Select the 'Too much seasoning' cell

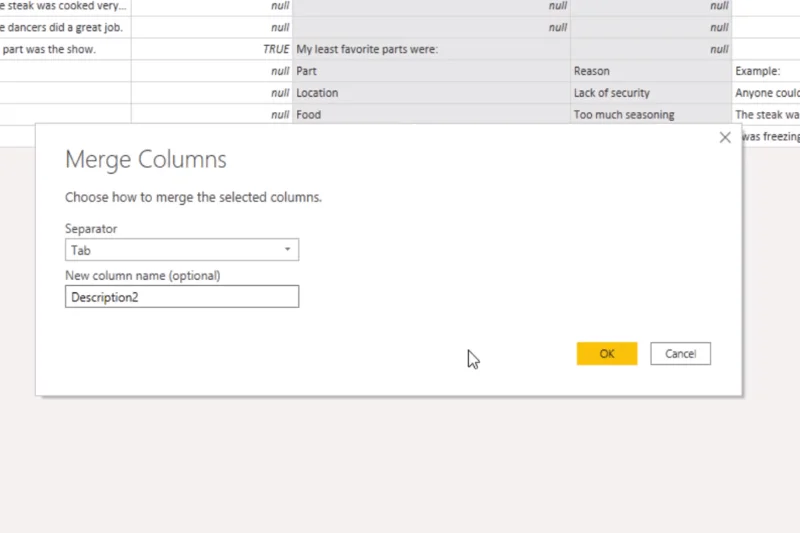pyautogui.click(x=651, y=114)
